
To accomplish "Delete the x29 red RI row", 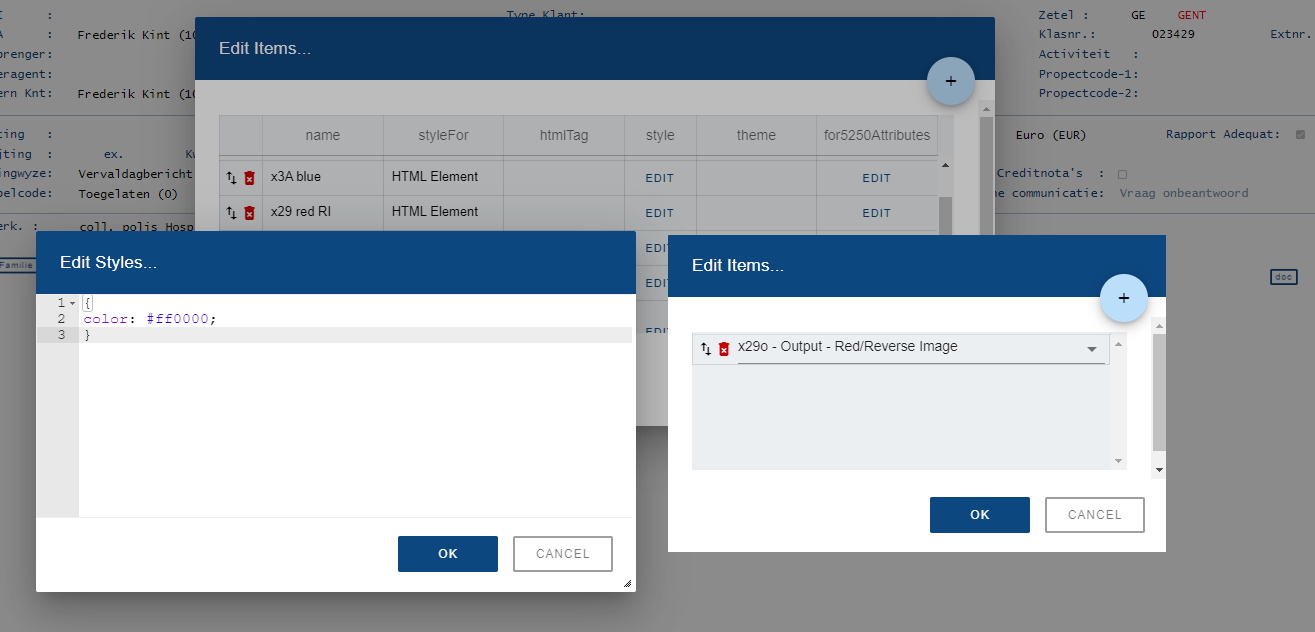I will (x=250, y=213).
